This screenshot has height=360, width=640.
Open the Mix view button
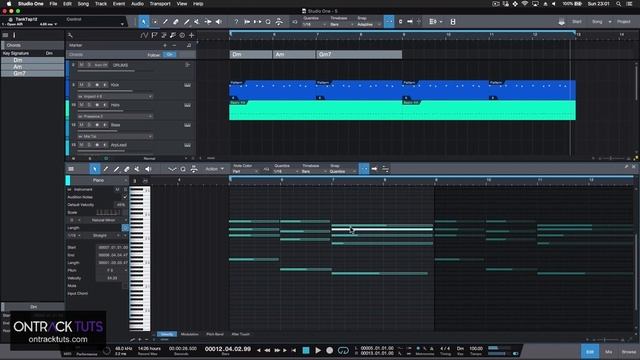coord(609,351)
